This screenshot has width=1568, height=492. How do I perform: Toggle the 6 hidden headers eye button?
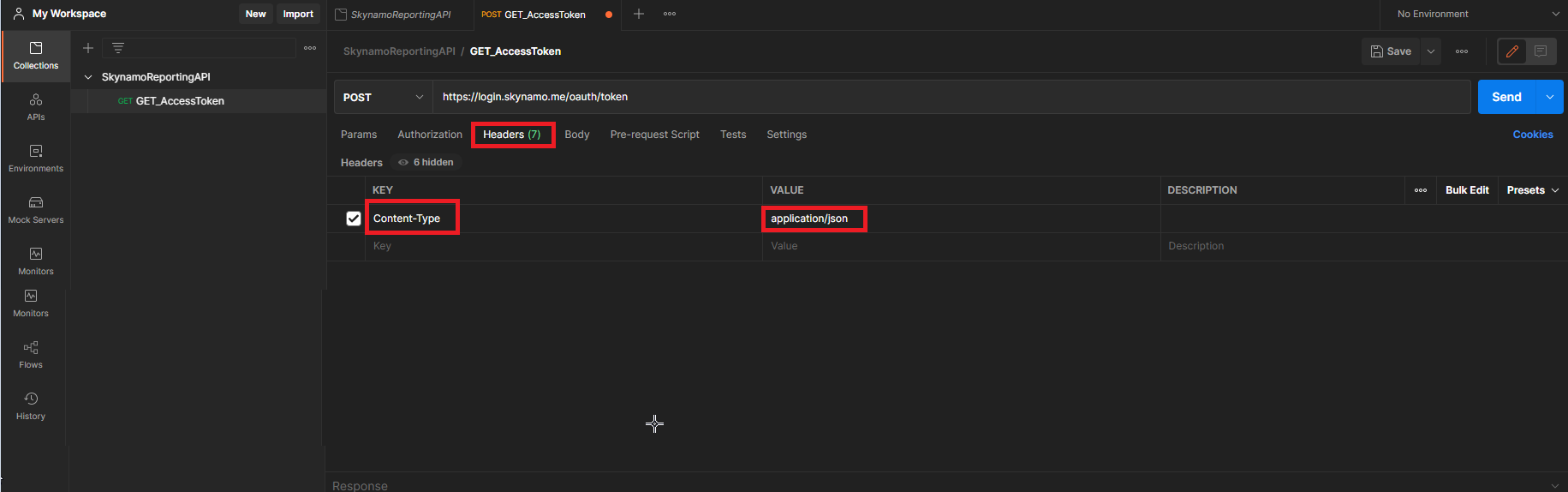click(426, 162)
